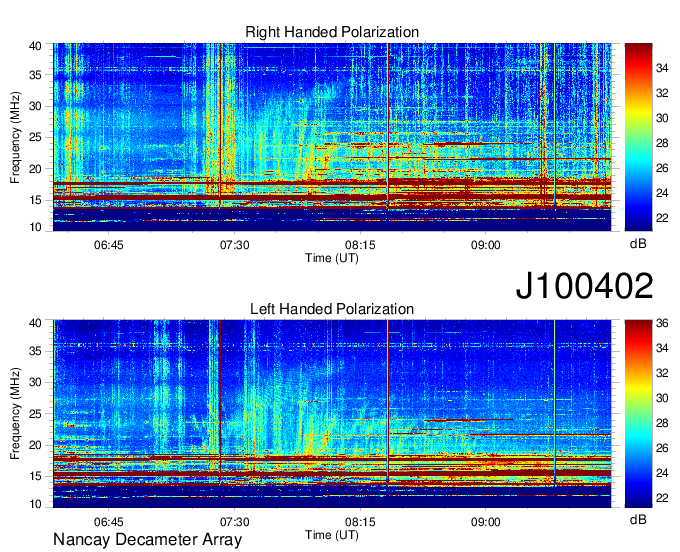Click the 09:00 tick of the right-handed plot
This screenshot has height=552, width=680.
click(485, 245)
